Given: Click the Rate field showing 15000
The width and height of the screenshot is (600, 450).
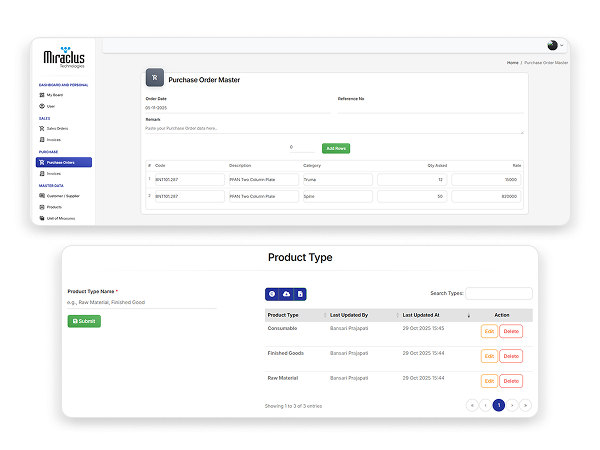Looking at the screenshot, I should click(x=486, y=179).
